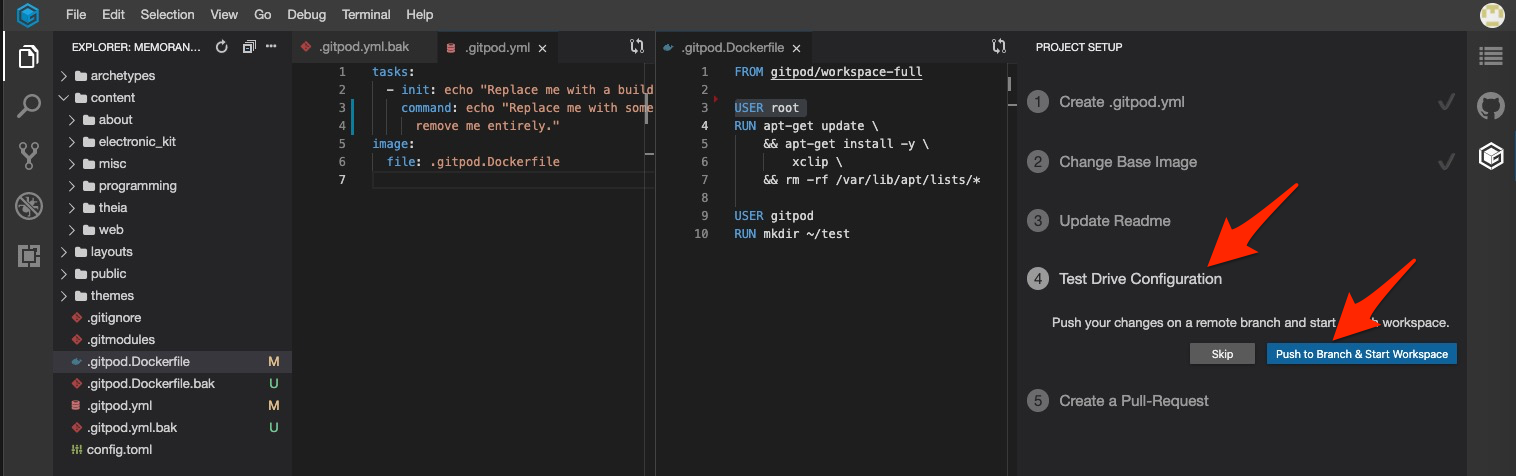This screenshot has height=476, width=1516.
Task: Open the Extensions view icon
Action: point(28,256)
